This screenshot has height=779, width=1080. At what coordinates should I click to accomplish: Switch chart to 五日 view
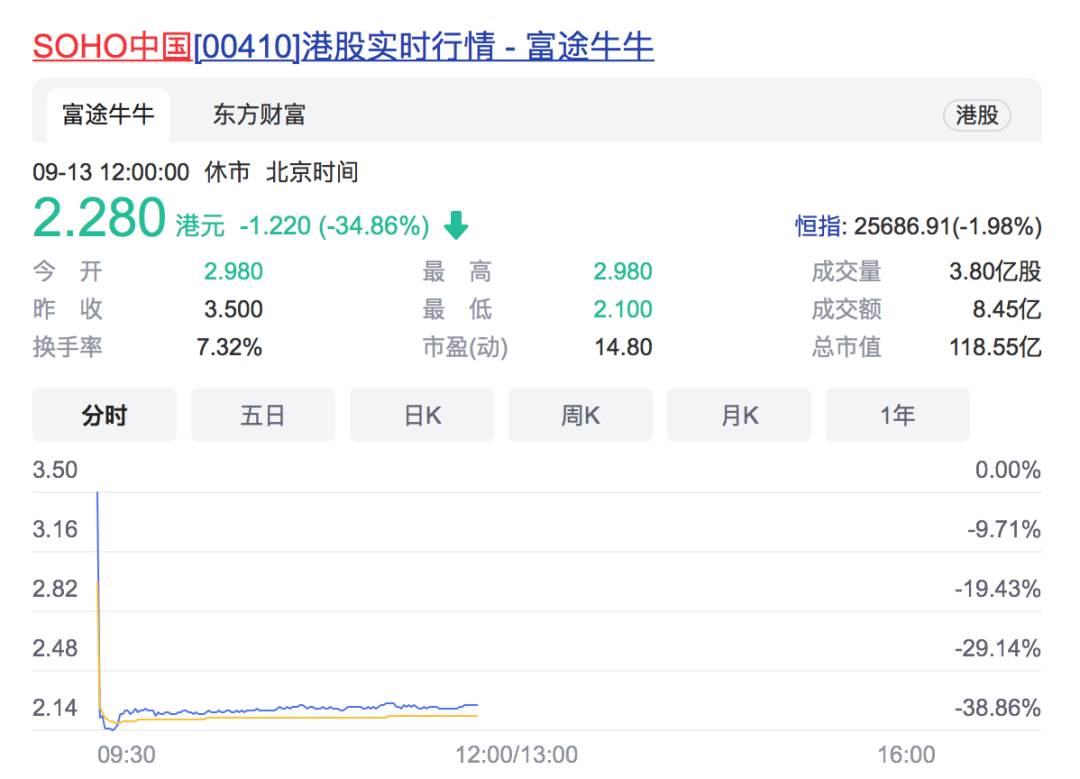coord(263,415)
